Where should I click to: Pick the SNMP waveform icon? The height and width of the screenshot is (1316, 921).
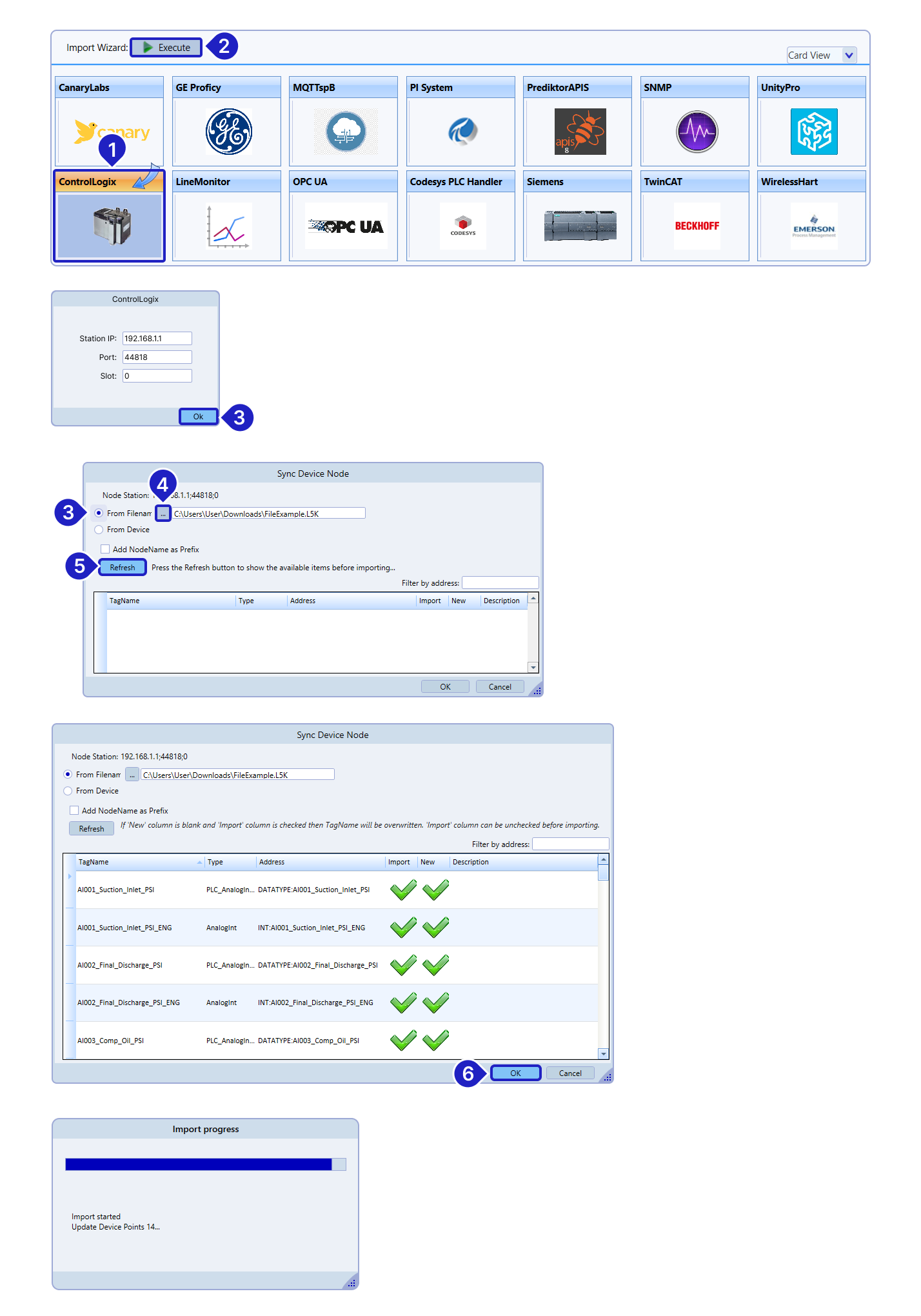pos(697,132)
